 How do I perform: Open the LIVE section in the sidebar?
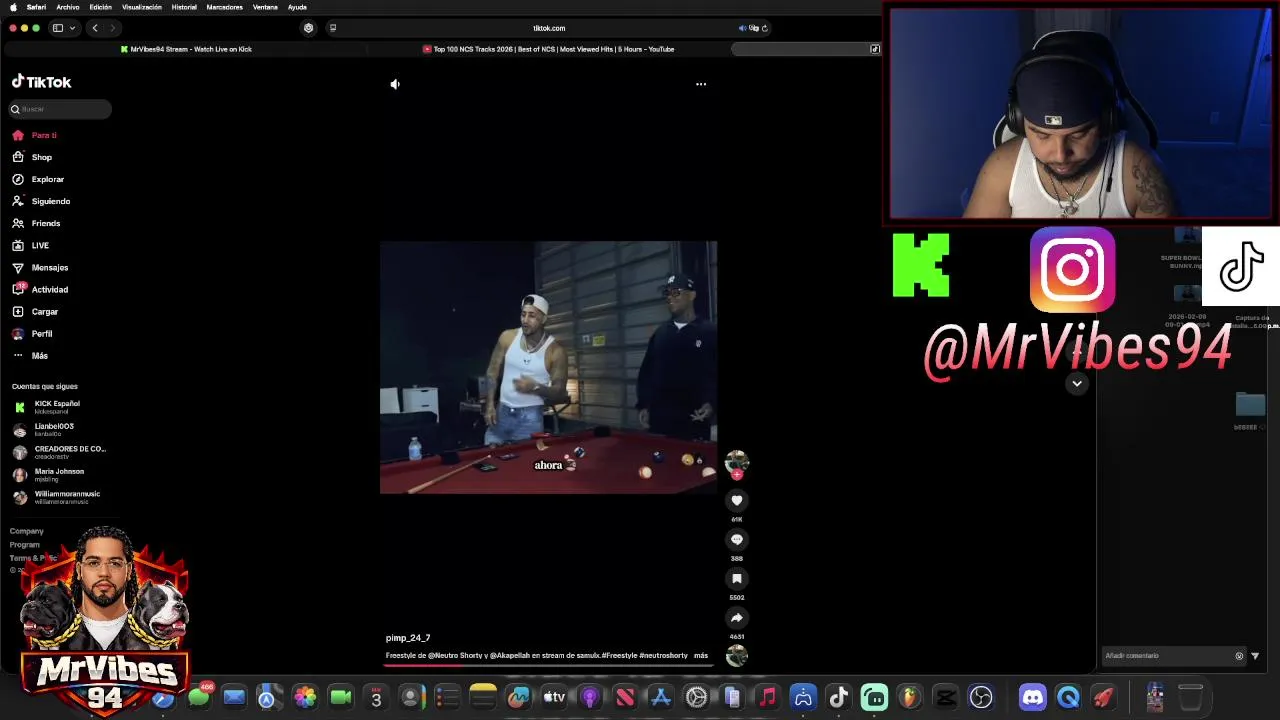40,245
